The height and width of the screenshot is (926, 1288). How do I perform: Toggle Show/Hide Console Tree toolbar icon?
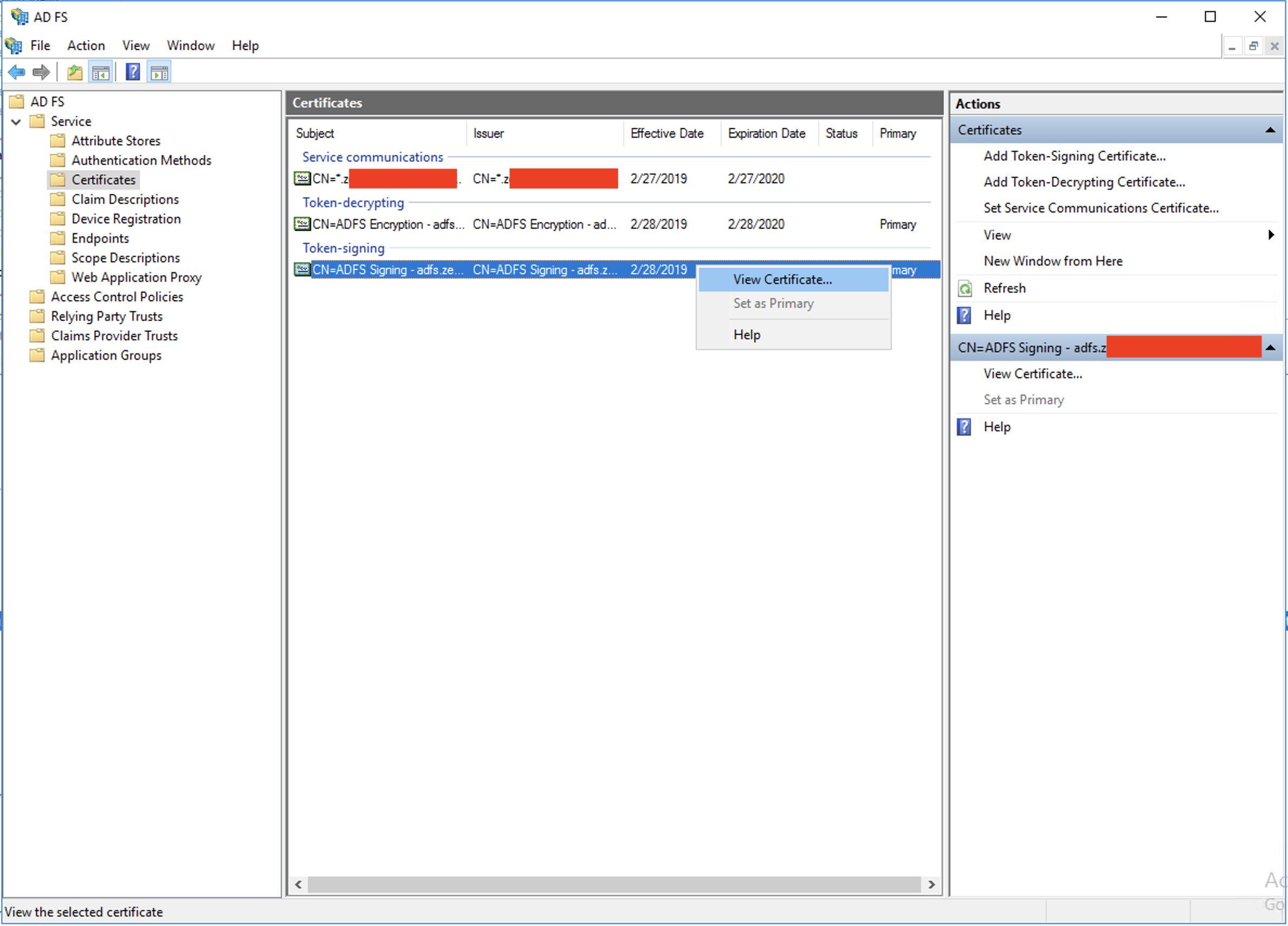(101, 73)
